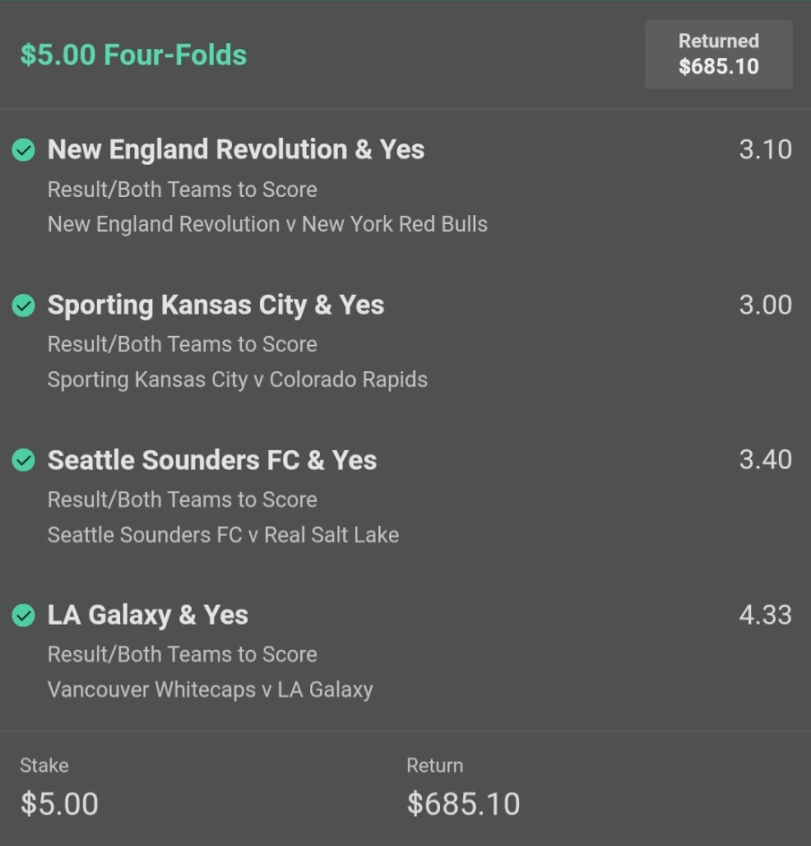Open New England Revolution v New York Red Bulls match

pos(268,224)
